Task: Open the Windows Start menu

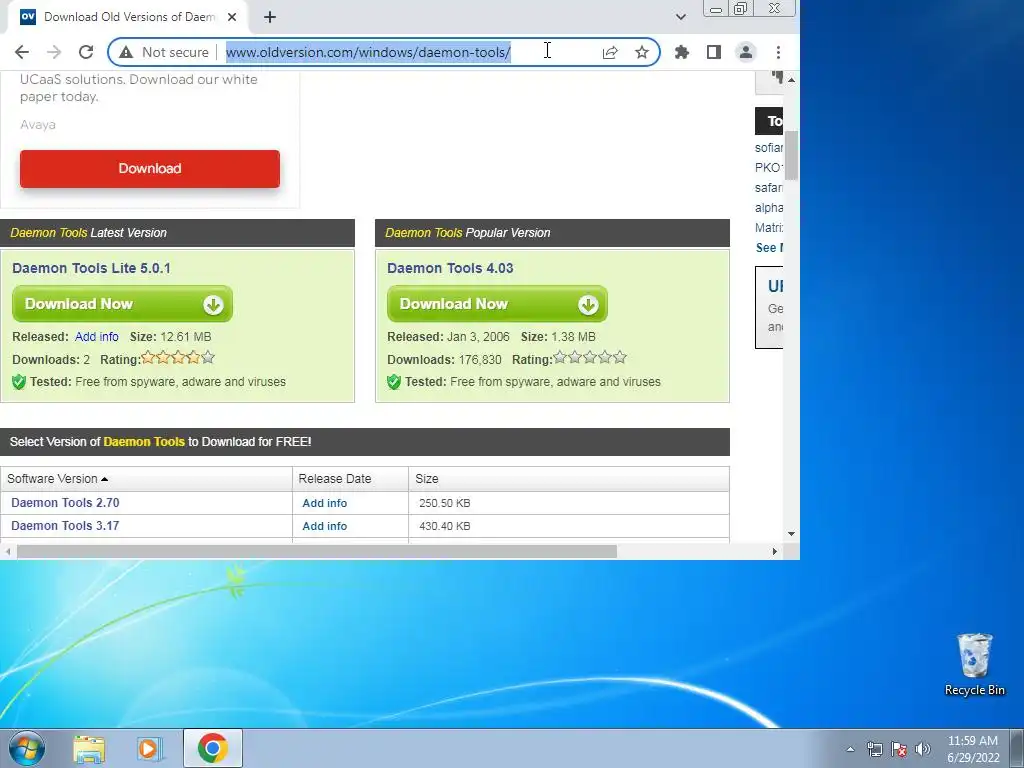Action: point(26,748)
